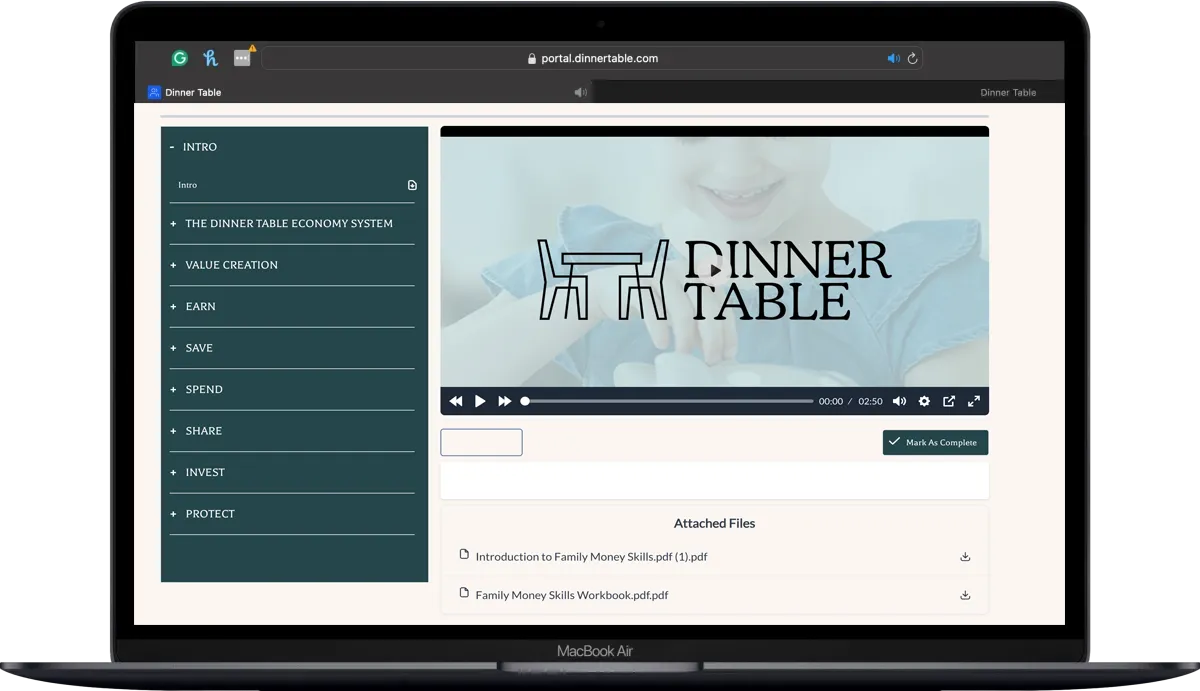1200x691 pixels.
Task: Open the extension with warning badge
Action: (243, 57)
